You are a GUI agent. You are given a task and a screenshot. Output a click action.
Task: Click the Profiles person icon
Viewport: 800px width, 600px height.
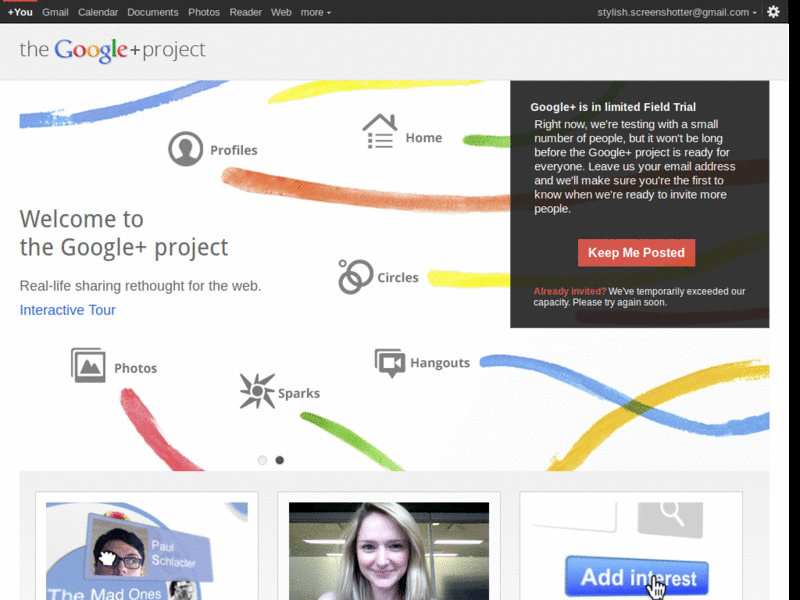click(185, 149)
